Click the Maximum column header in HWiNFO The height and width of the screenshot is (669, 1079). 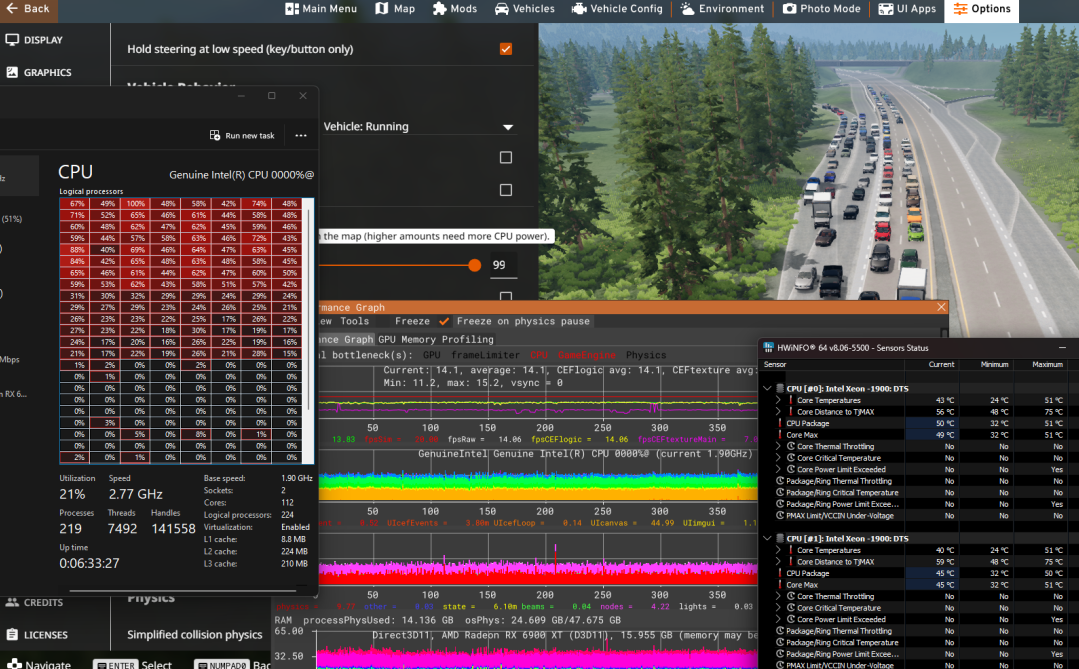pyautogui.click(x=1047, y=365)
